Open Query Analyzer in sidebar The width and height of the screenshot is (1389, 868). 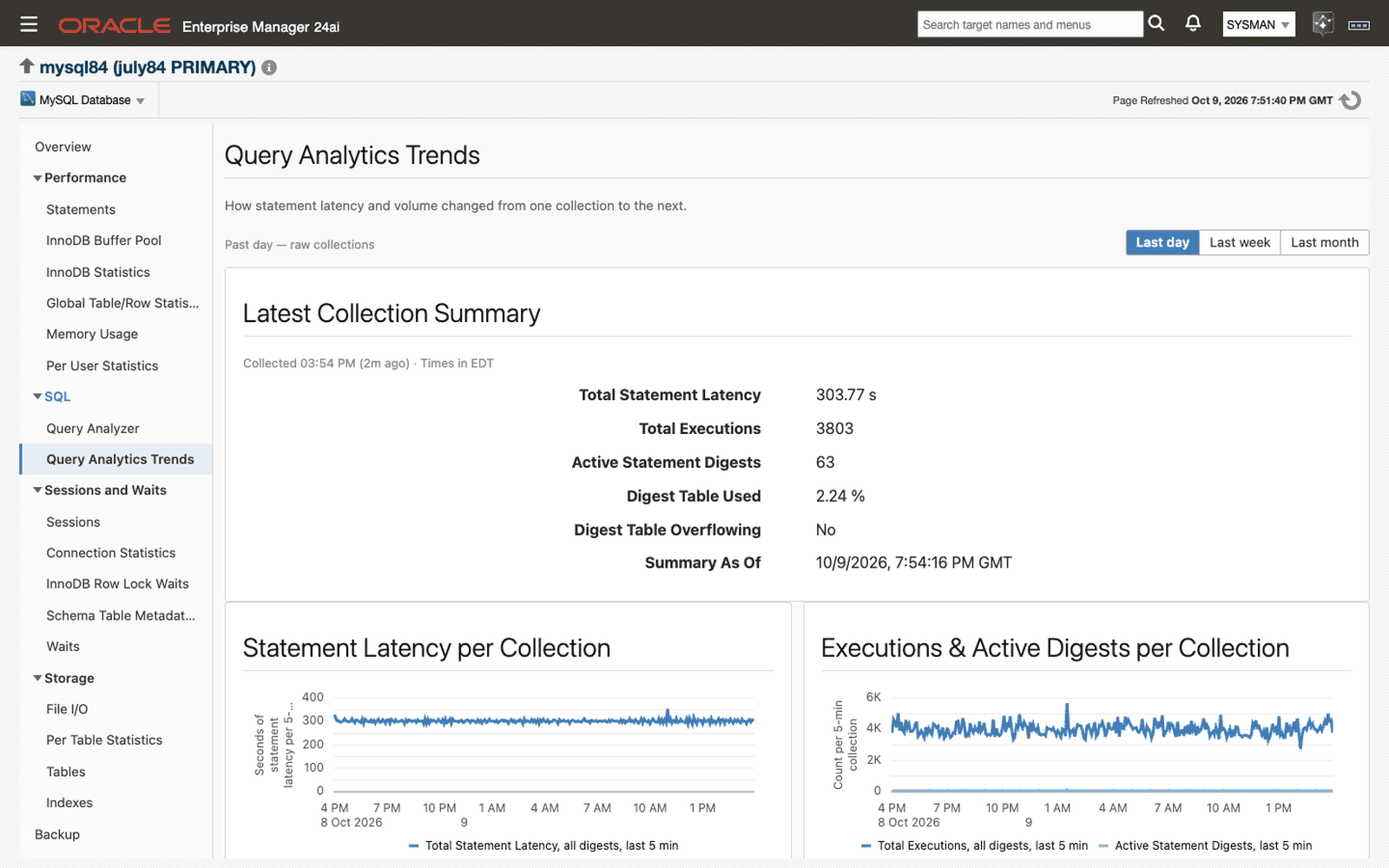click(x=93, y=428)
